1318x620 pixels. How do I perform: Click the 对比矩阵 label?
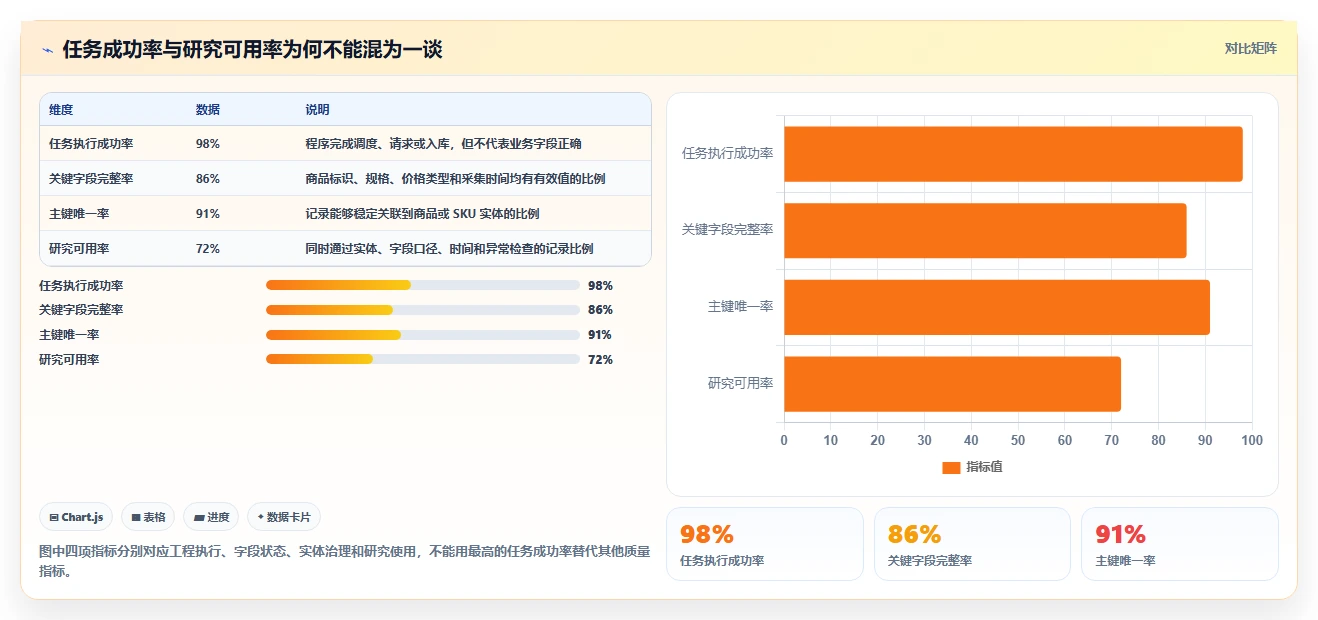click(x=1250, y=48)
